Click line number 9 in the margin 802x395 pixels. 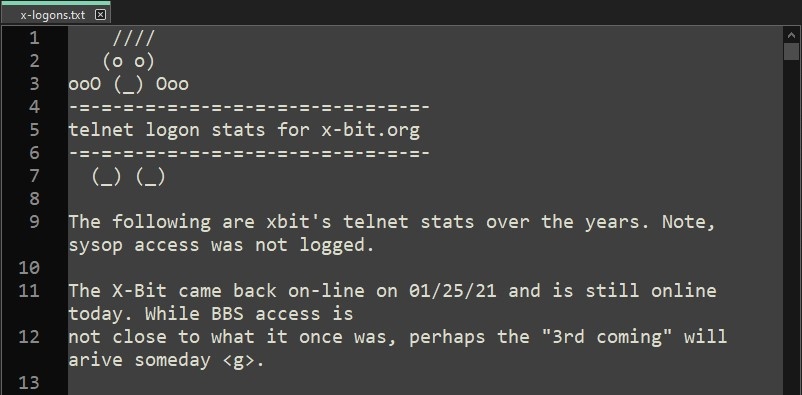34,222
